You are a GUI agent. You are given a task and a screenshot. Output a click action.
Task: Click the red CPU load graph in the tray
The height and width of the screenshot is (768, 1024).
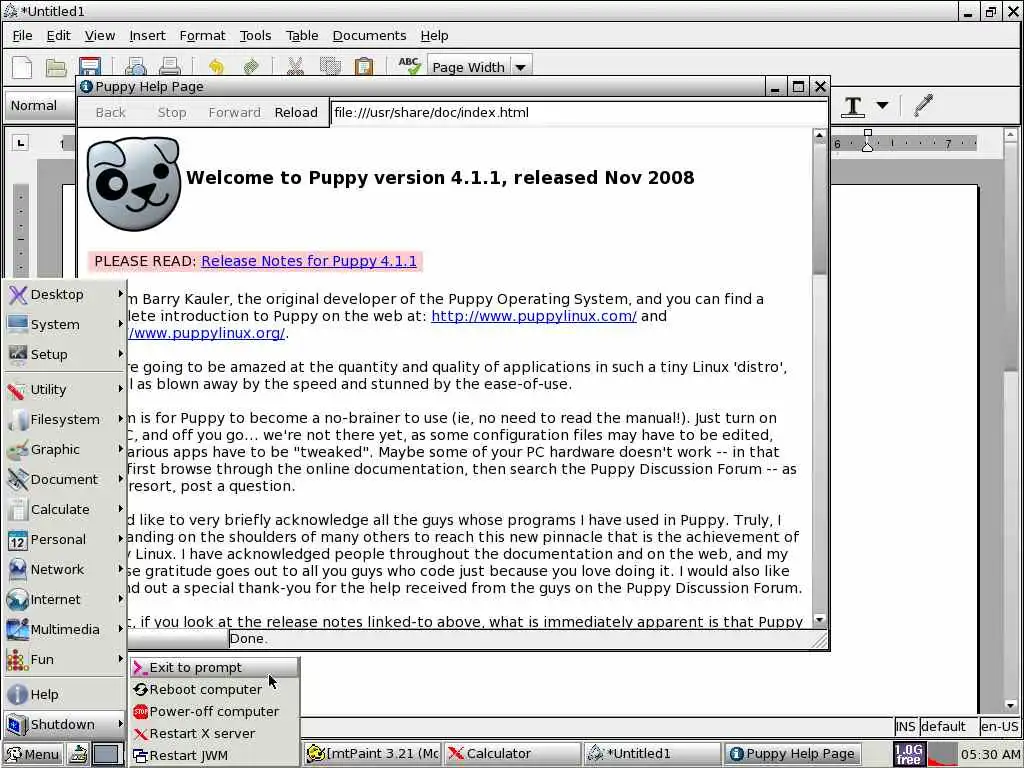point(942,754)
